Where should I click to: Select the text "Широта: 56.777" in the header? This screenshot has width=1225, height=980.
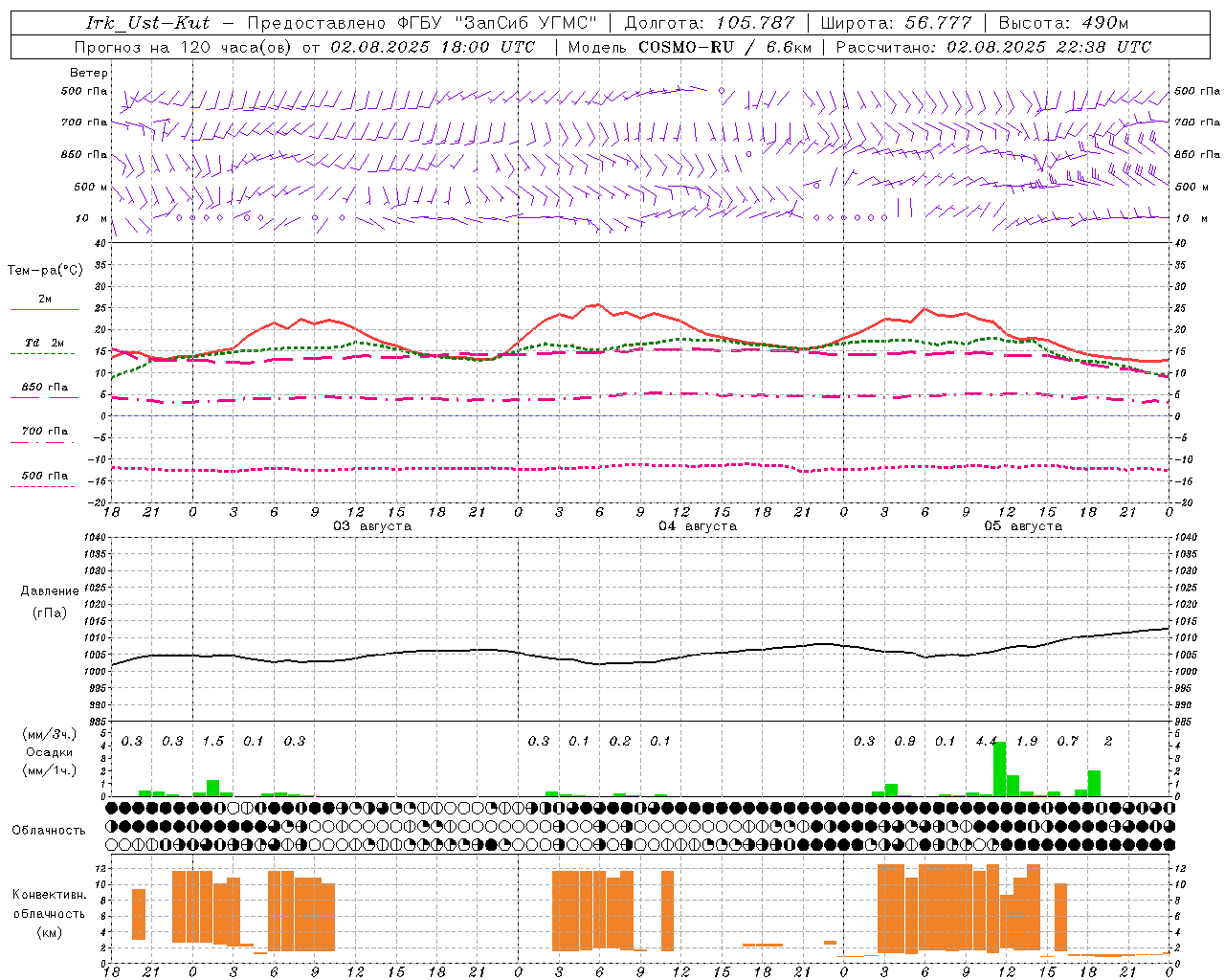[896, 23]
